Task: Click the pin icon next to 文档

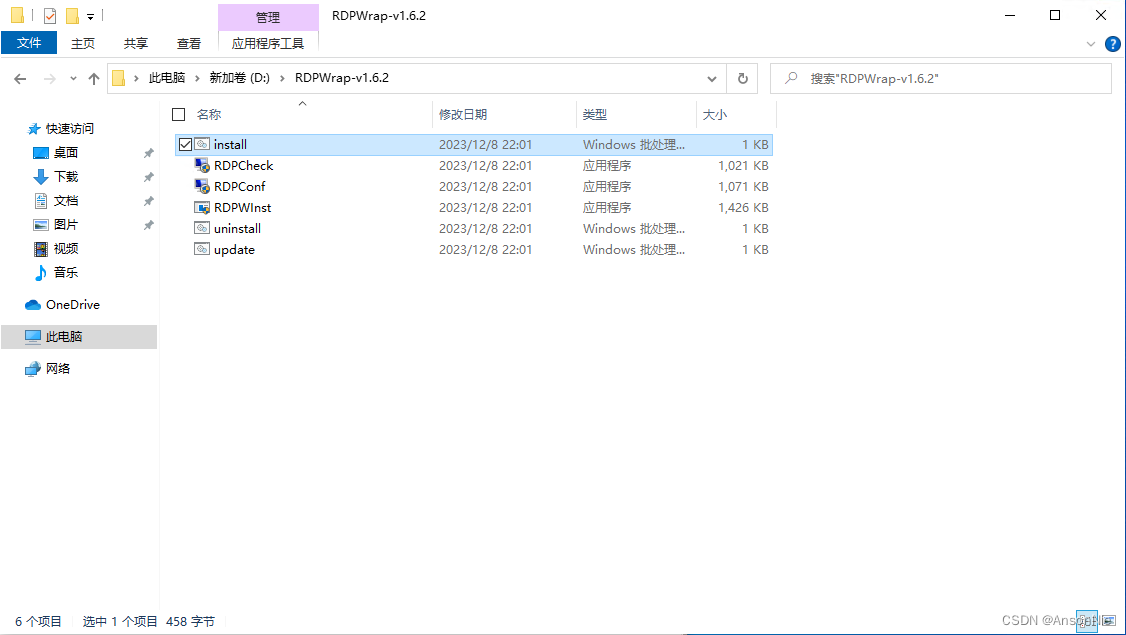Action: (x=149, y=201)
